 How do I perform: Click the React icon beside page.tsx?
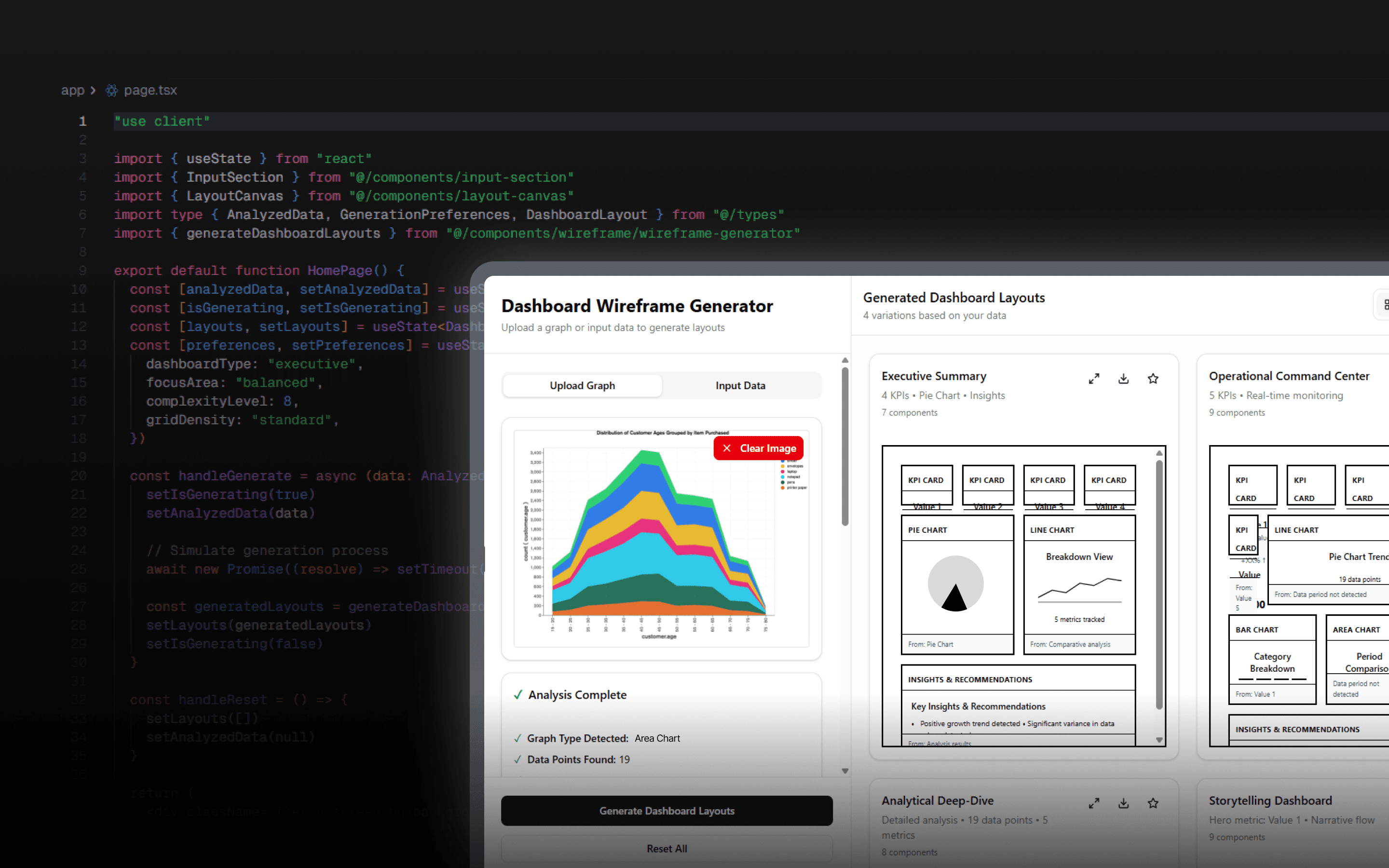point(111,90)
